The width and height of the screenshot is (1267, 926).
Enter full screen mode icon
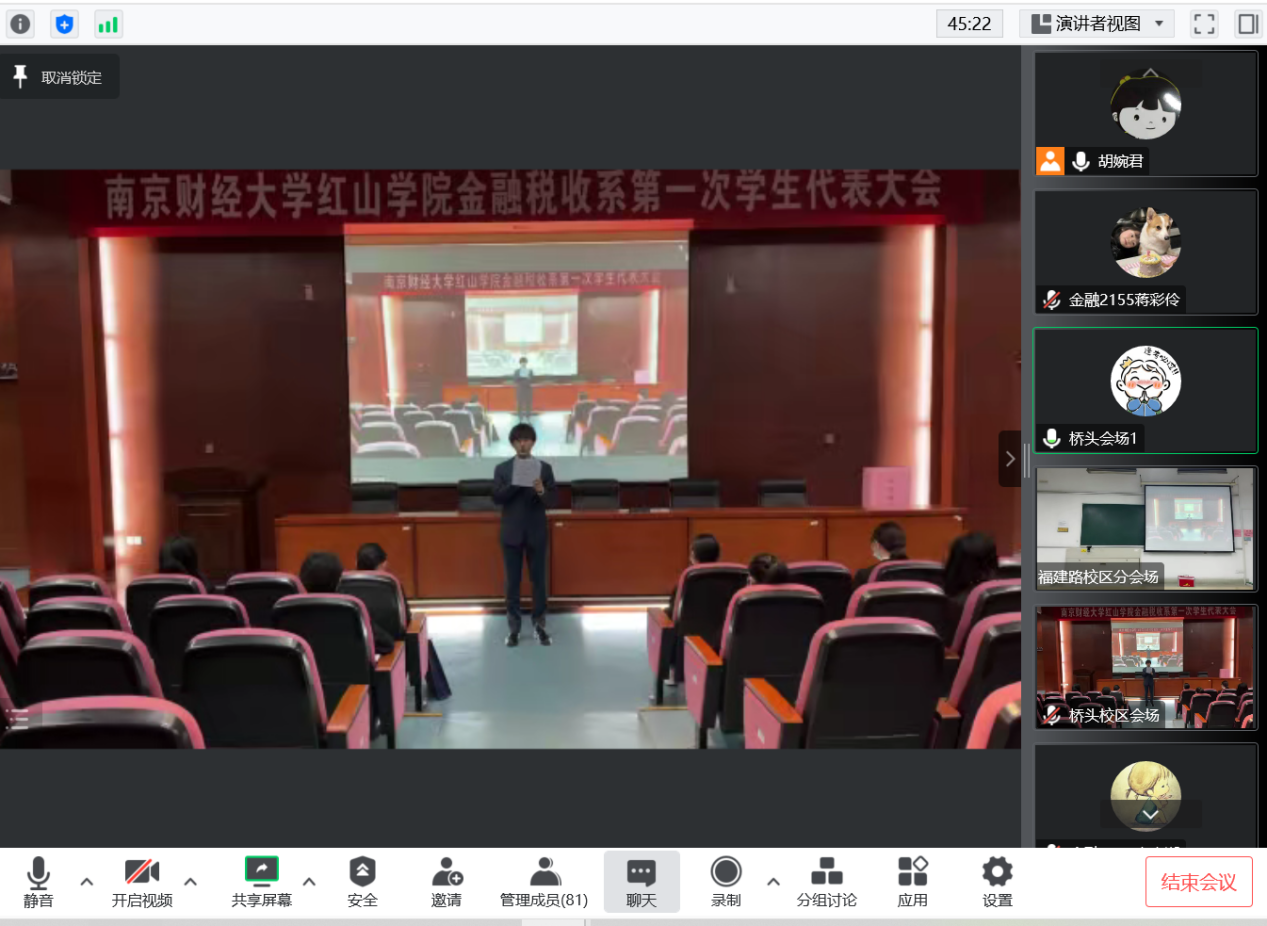[x=1204, y=24]
